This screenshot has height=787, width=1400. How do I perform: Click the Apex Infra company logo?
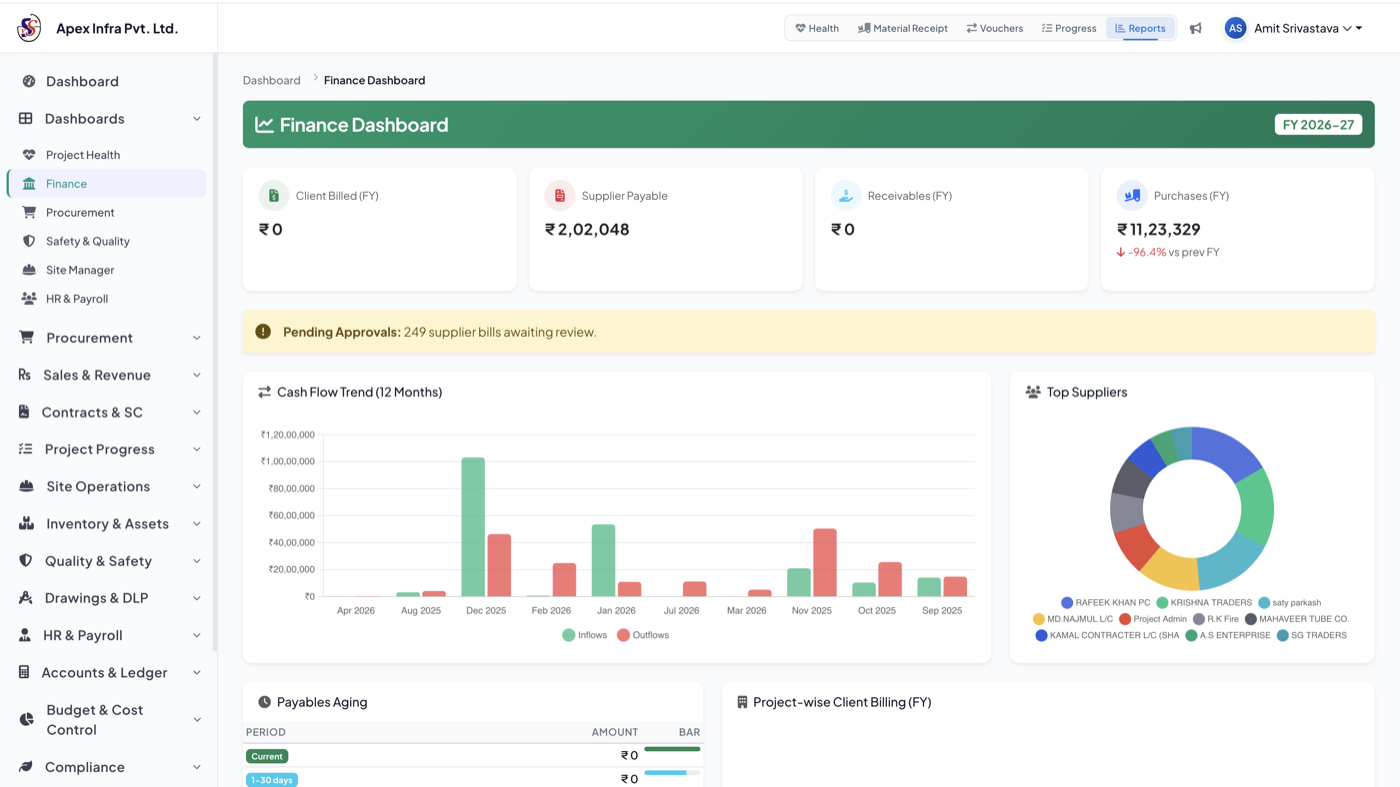29,28
